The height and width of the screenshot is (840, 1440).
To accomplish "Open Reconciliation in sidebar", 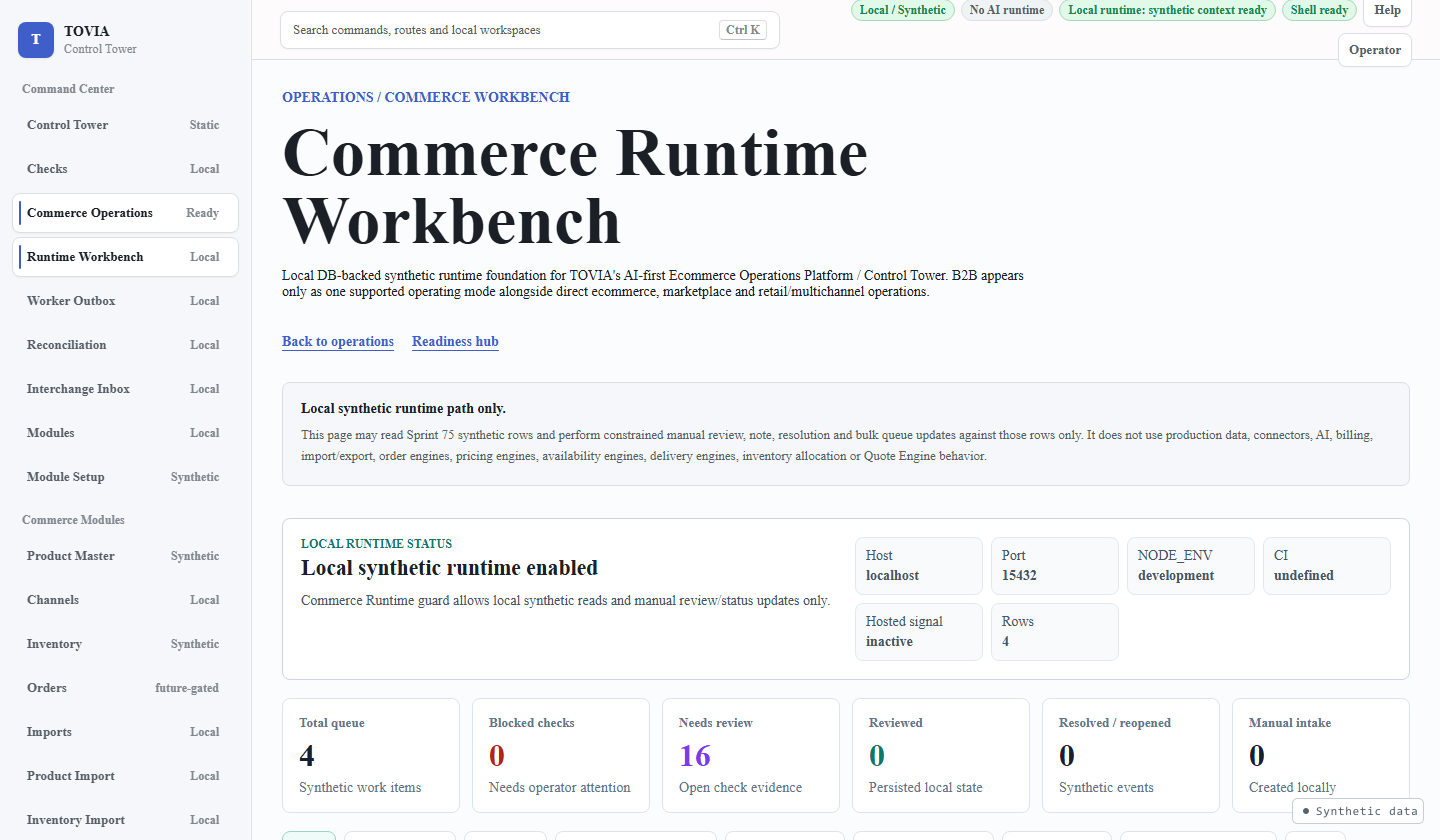I will tap(125, 345).
